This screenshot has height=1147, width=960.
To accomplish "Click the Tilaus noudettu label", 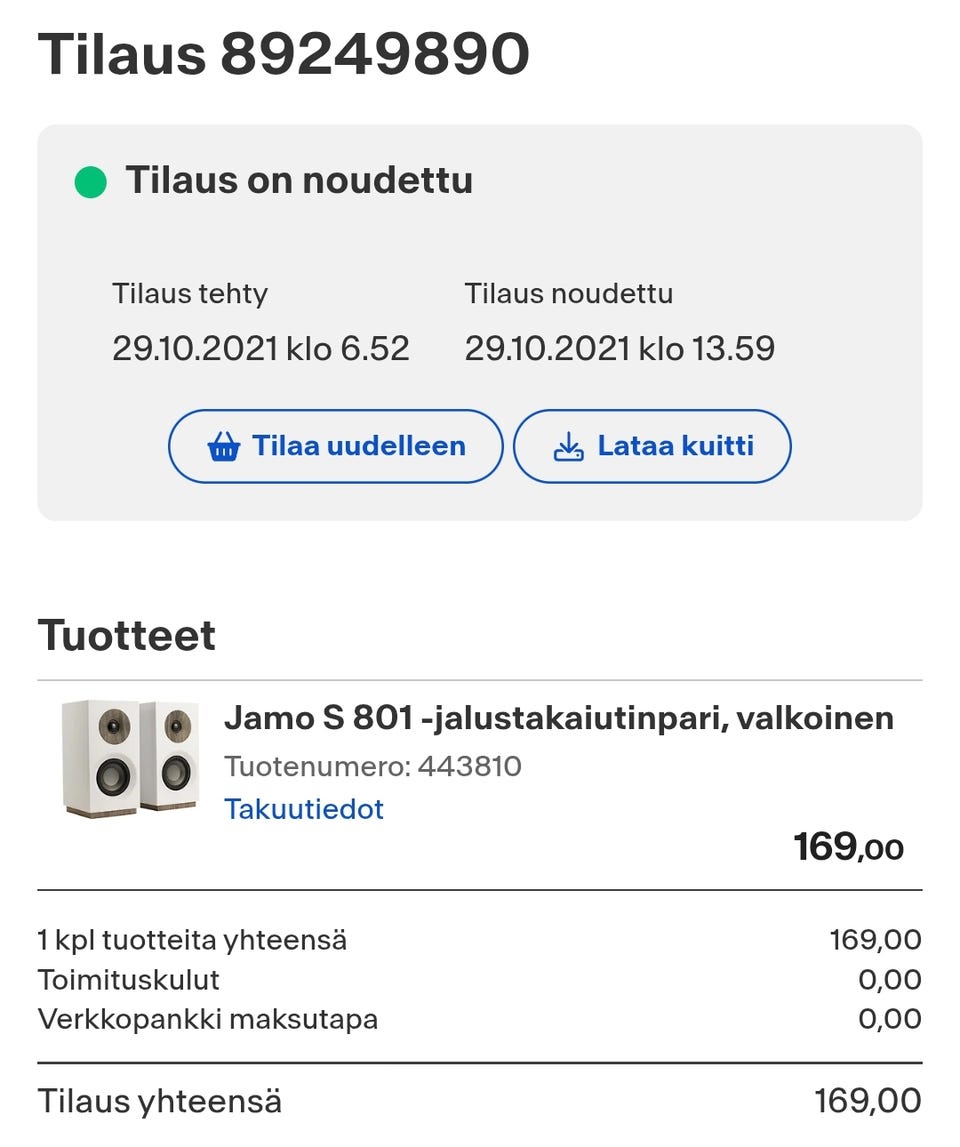I will click(568, 294).
